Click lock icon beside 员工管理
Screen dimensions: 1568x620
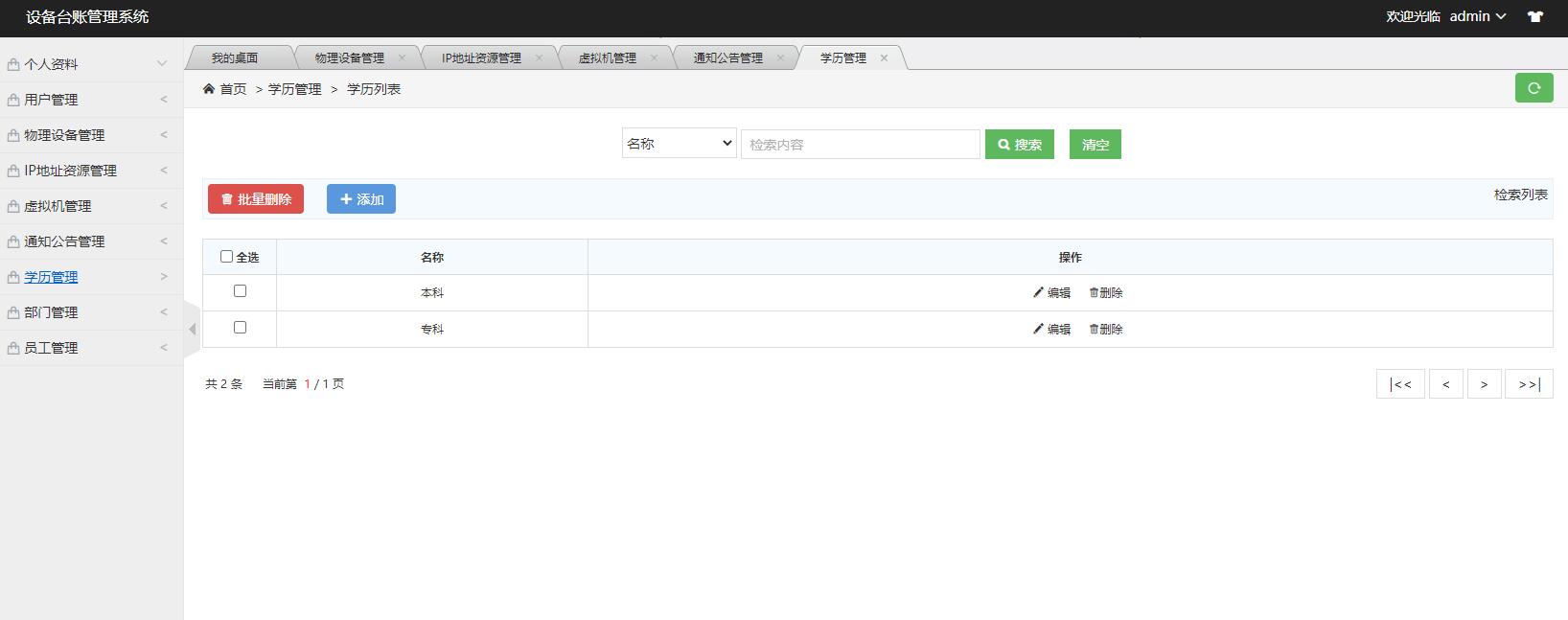click(x=13, y=348)
